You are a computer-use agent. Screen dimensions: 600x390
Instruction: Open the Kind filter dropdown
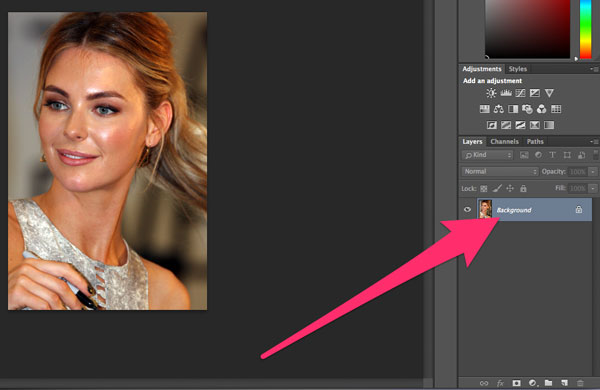[x=487, y=155]
